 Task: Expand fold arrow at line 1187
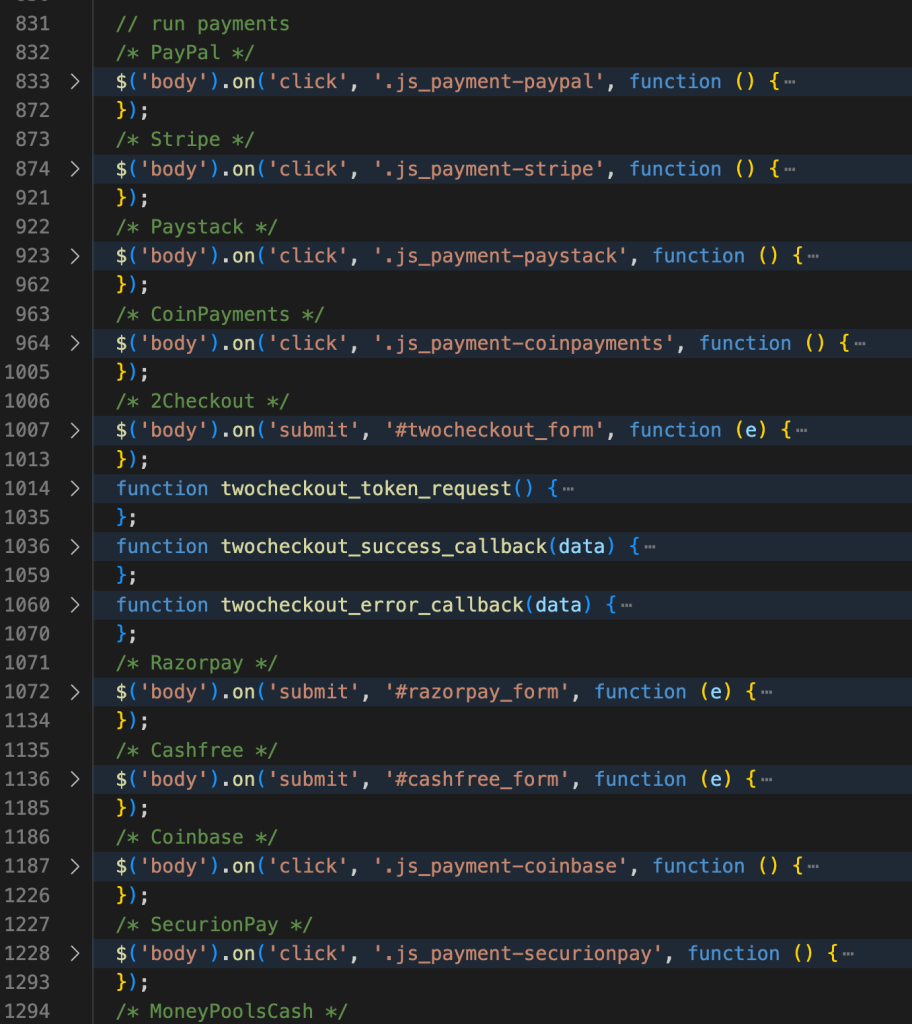75,867
